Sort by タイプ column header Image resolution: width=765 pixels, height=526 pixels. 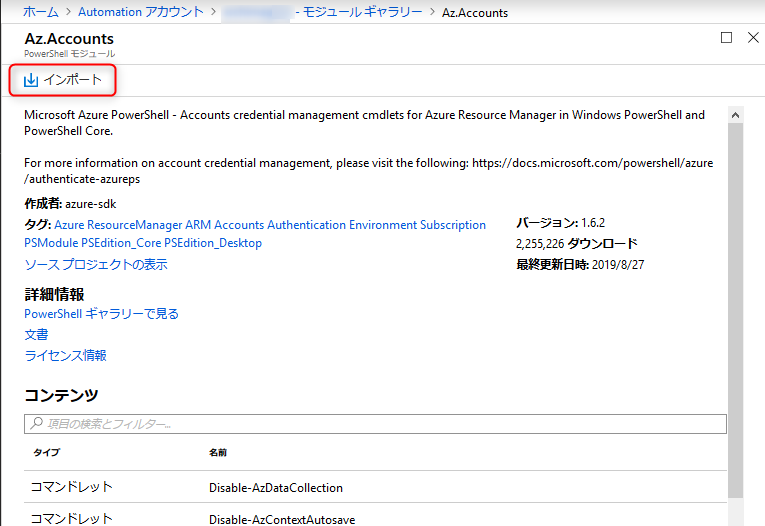(47, 453)
